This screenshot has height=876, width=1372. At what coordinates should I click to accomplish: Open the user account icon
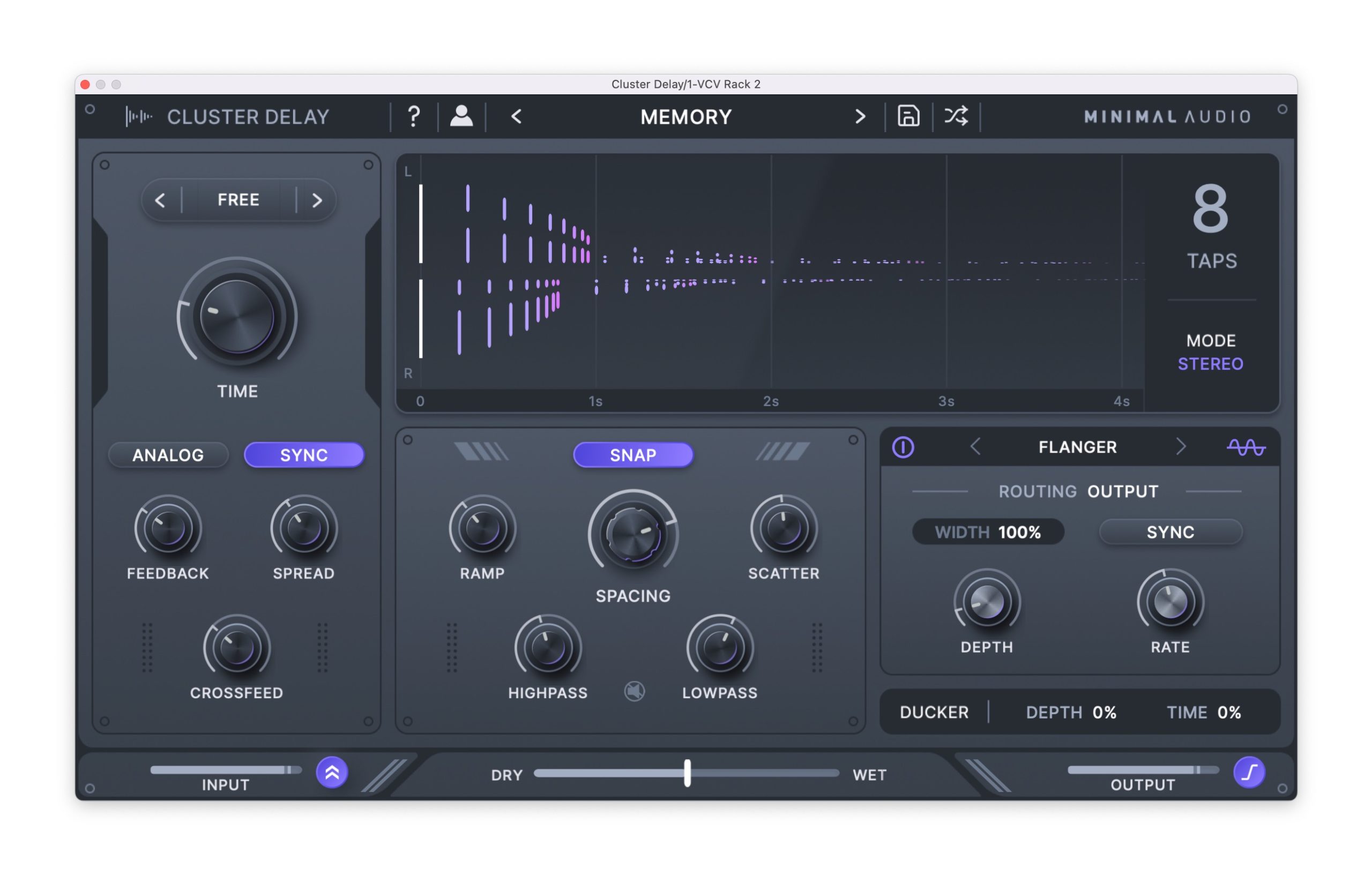[461, 116]
